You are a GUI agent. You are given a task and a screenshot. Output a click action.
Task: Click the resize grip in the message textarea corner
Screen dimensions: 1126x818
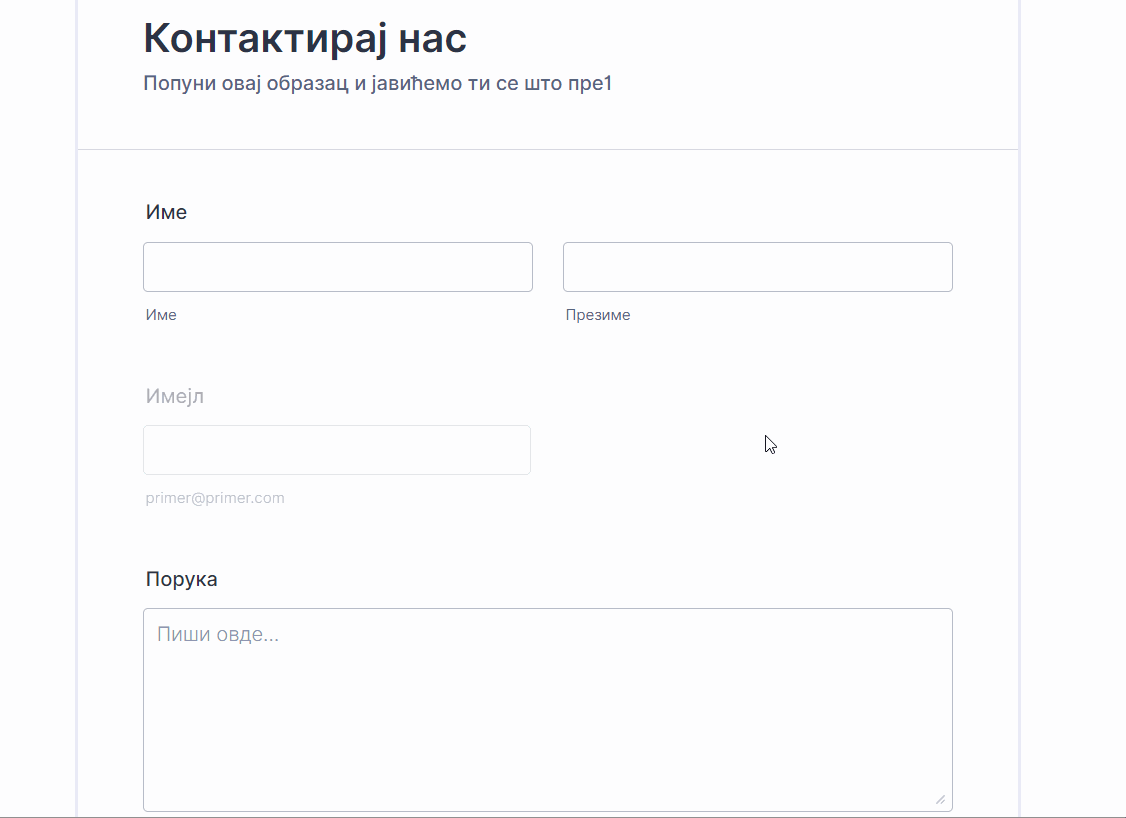(x=940, y=799)
